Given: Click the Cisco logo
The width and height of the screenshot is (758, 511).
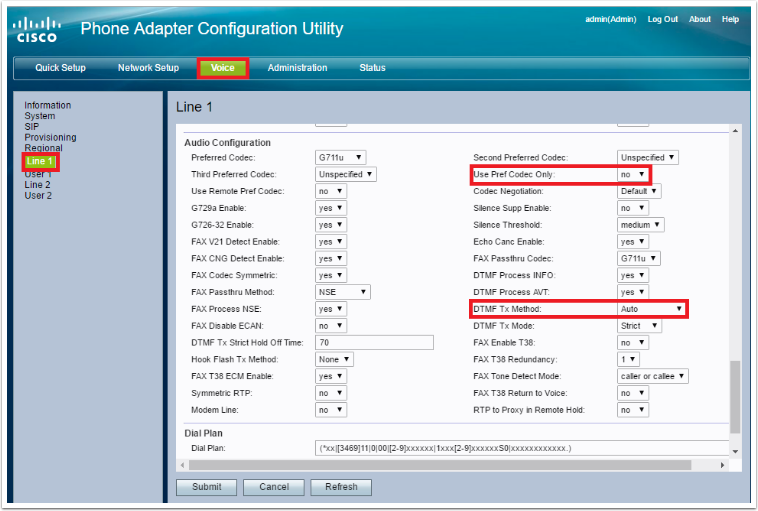Looking at the screenshot, I should coord(37,30).
